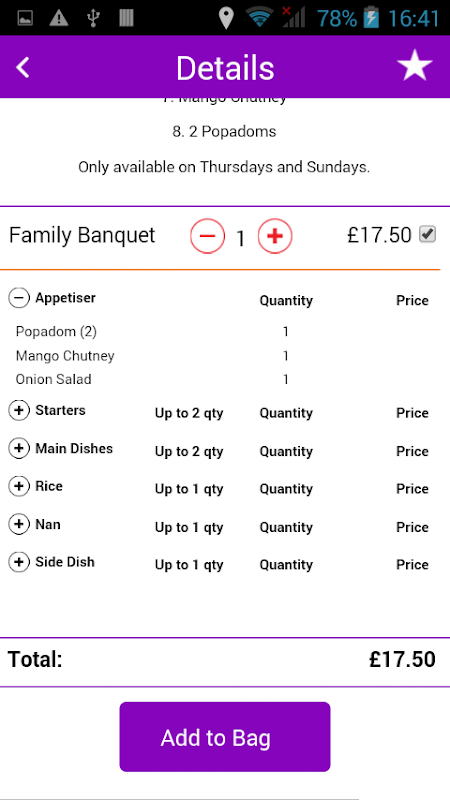Screen dimensions: 450x800
Task: Collapse the Appetiser section
Action: (19, 298)
